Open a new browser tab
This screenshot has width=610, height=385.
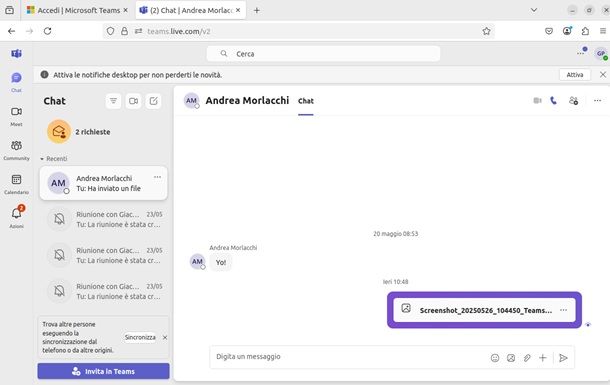(256, 10)
